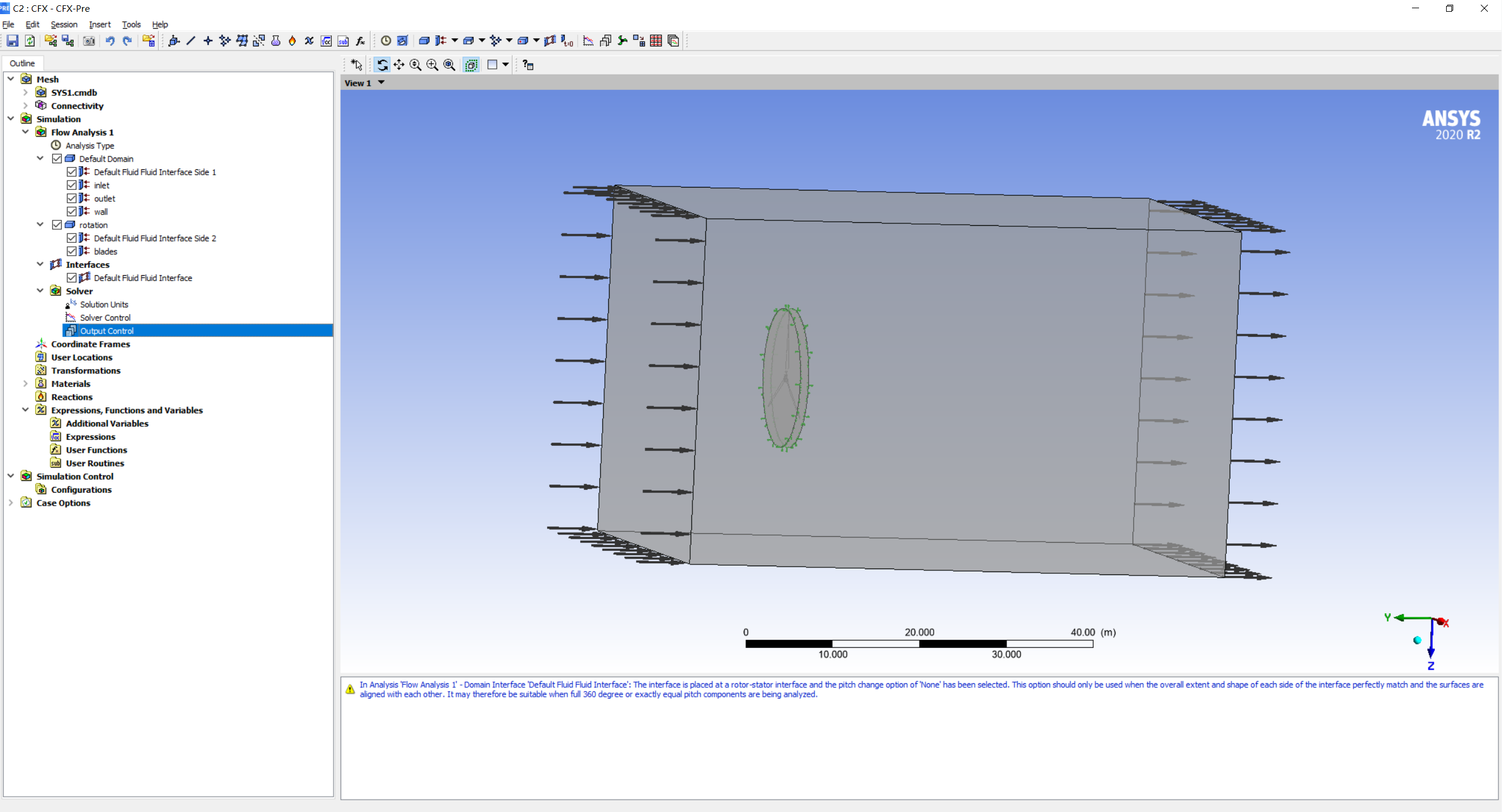Image resolution: width=1502 pixels, height=812 pixels.
Task: Click the Save Case toolbar icon
Action: pos(12,41)
